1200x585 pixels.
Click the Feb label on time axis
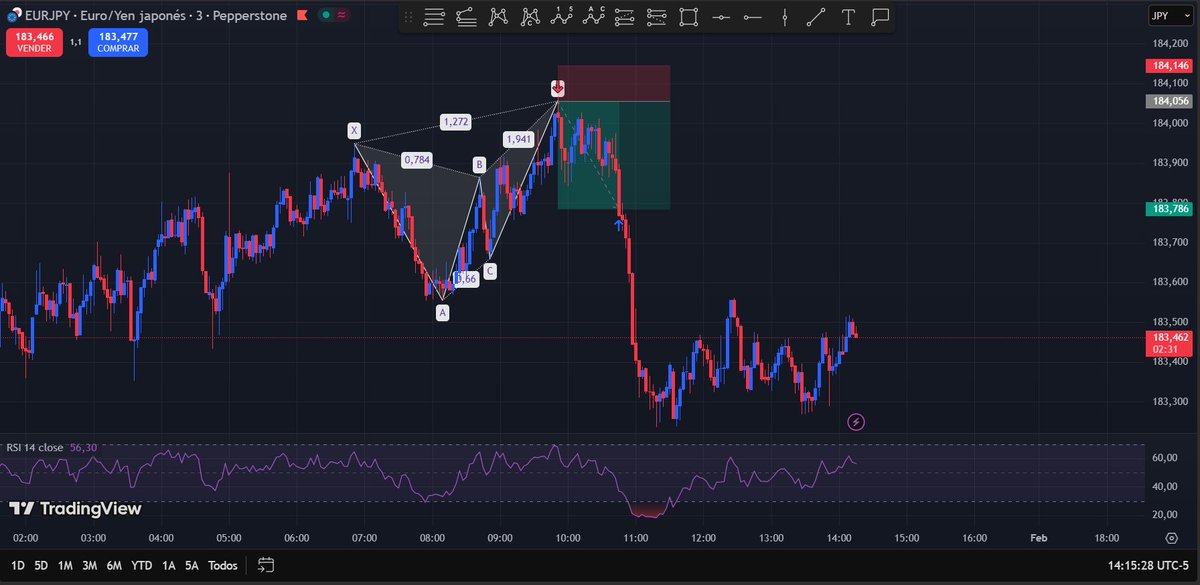click(x=1039, y=537)
